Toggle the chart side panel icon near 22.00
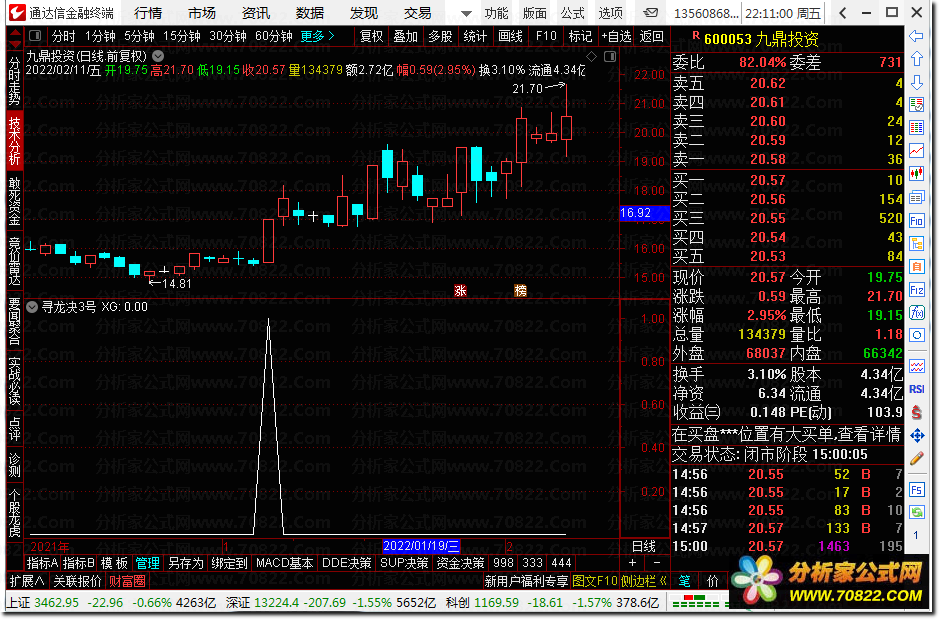The height and width of the screenshot is (620, 941). click(610, 56)
